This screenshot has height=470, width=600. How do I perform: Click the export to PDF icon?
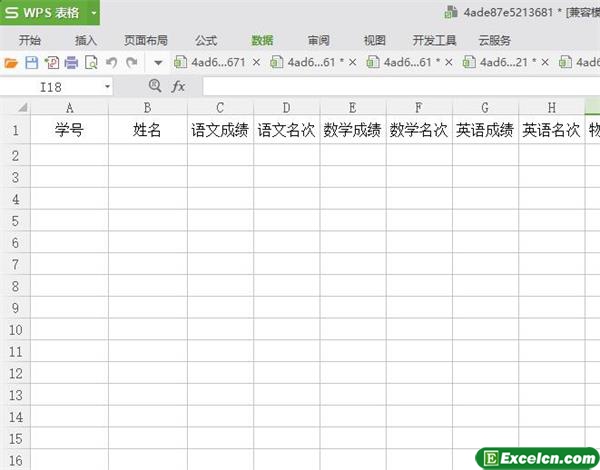click(52, 62)
